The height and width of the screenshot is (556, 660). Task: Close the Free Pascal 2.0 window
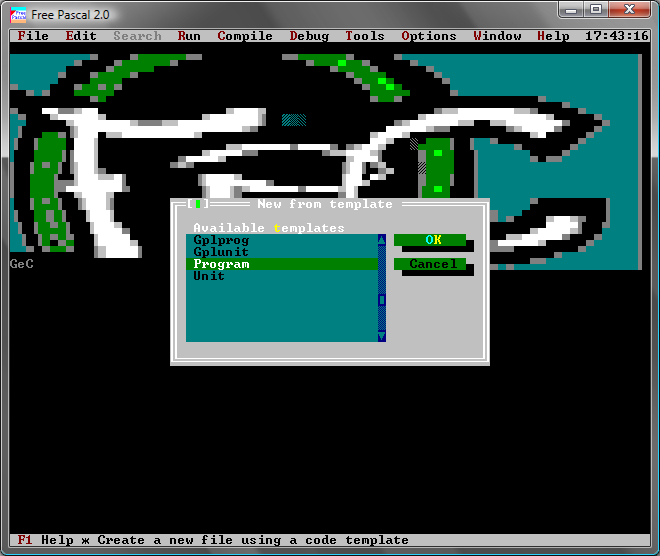click(x=629, y=10)
